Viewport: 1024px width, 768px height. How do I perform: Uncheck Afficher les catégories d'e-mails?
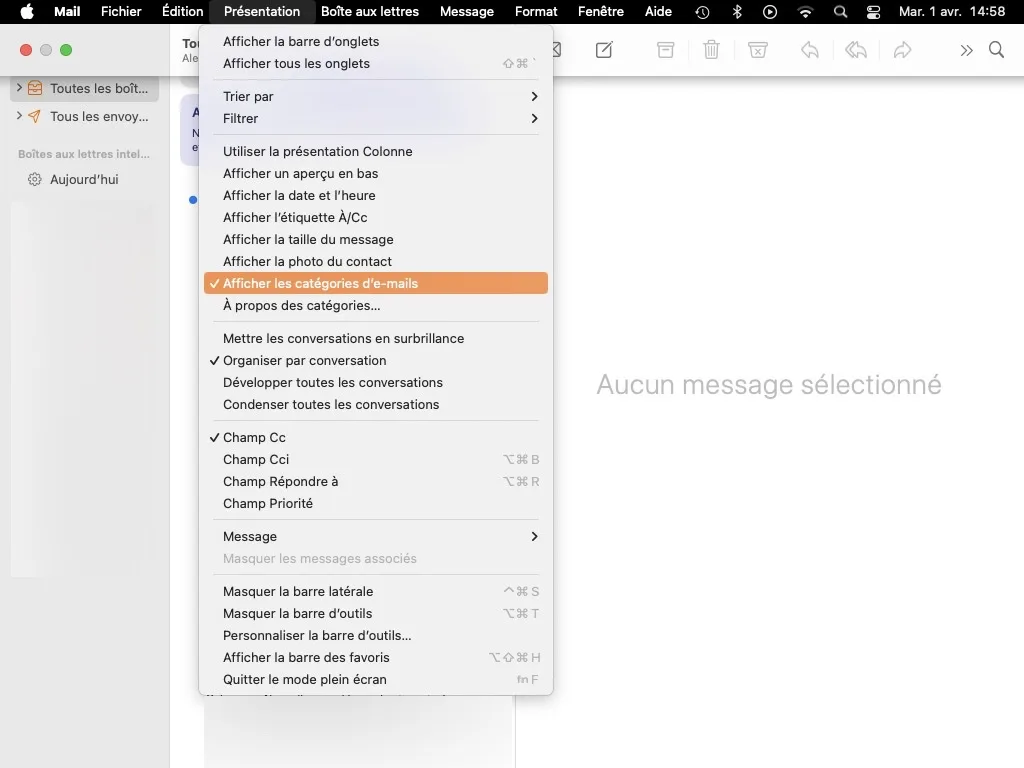point(376,283)
